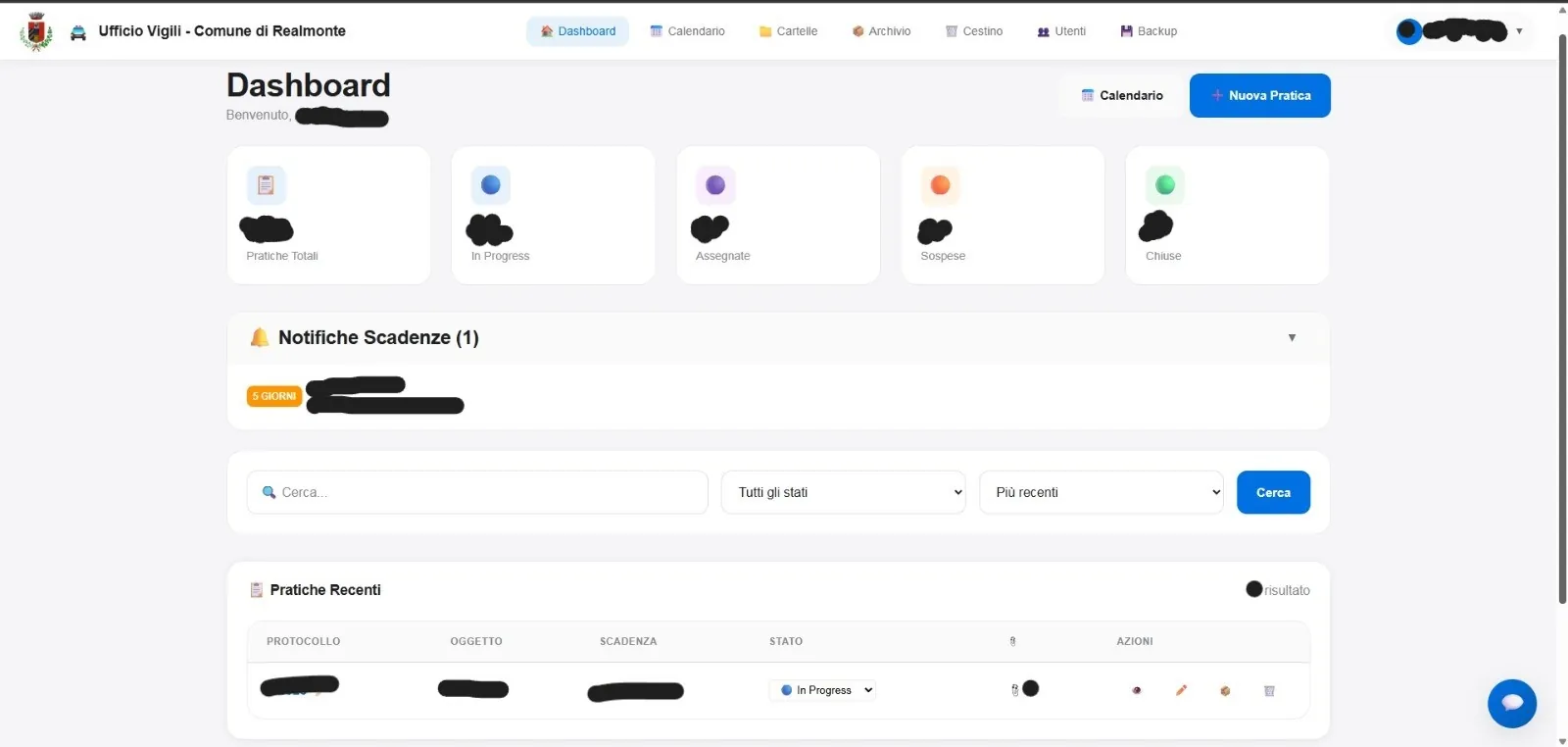The width and height of the screenshot is (1568, 747).
Task: Click into the Cerca search field
Action: click(x=477, y=492)
